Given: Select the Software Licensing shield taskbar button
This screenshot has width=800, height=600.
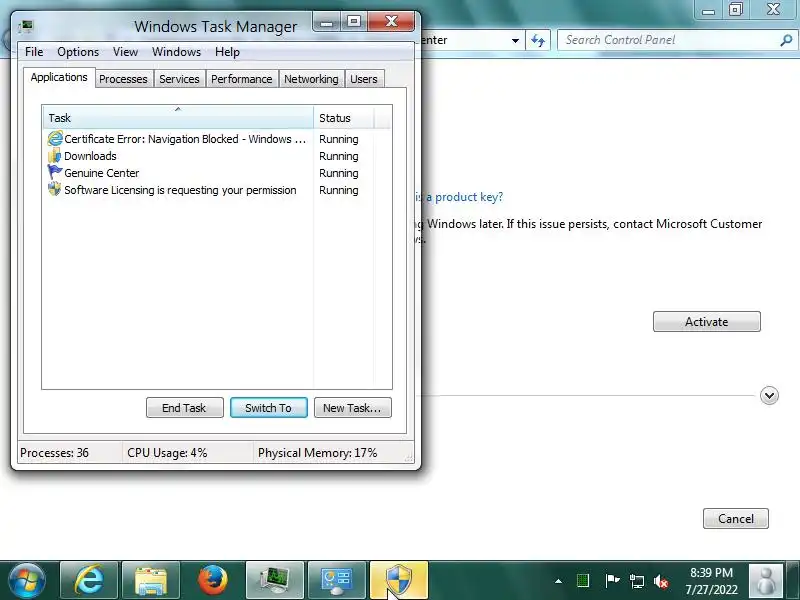Looking at the screenshot, I should [x=398, y=580].
